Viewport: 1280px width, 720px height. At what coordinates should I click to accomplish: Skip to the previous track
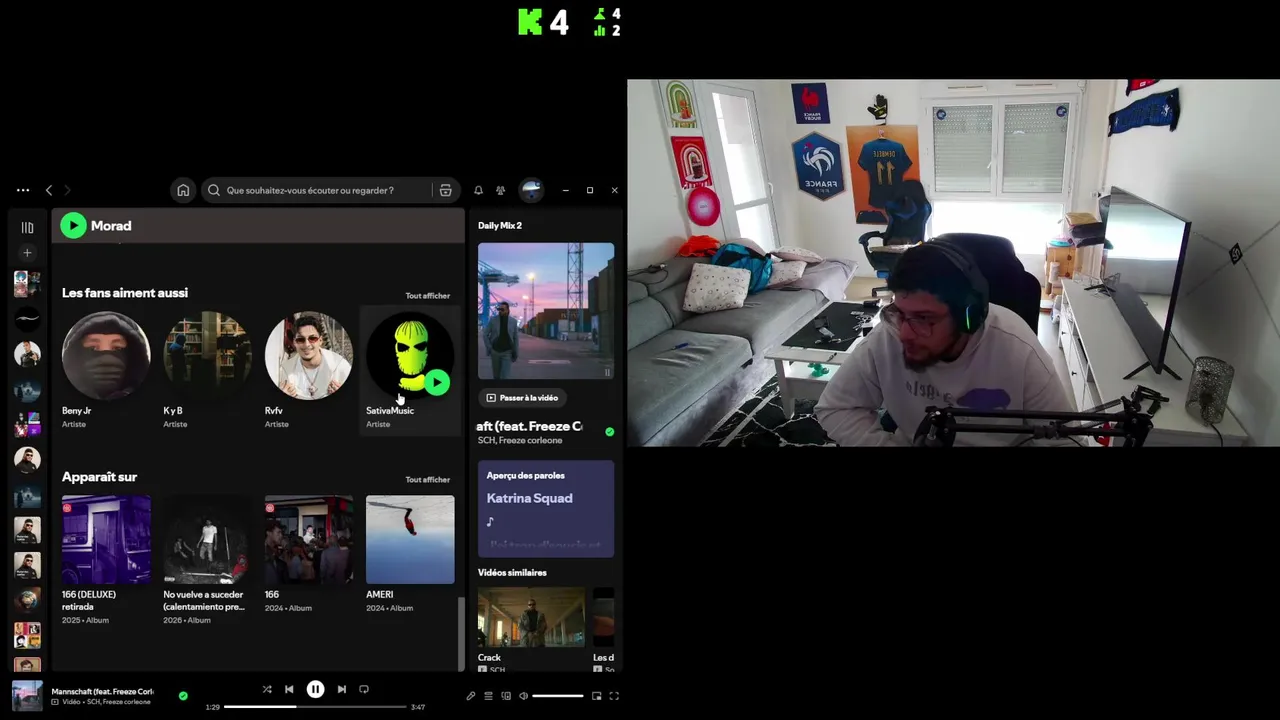(289, 689)
